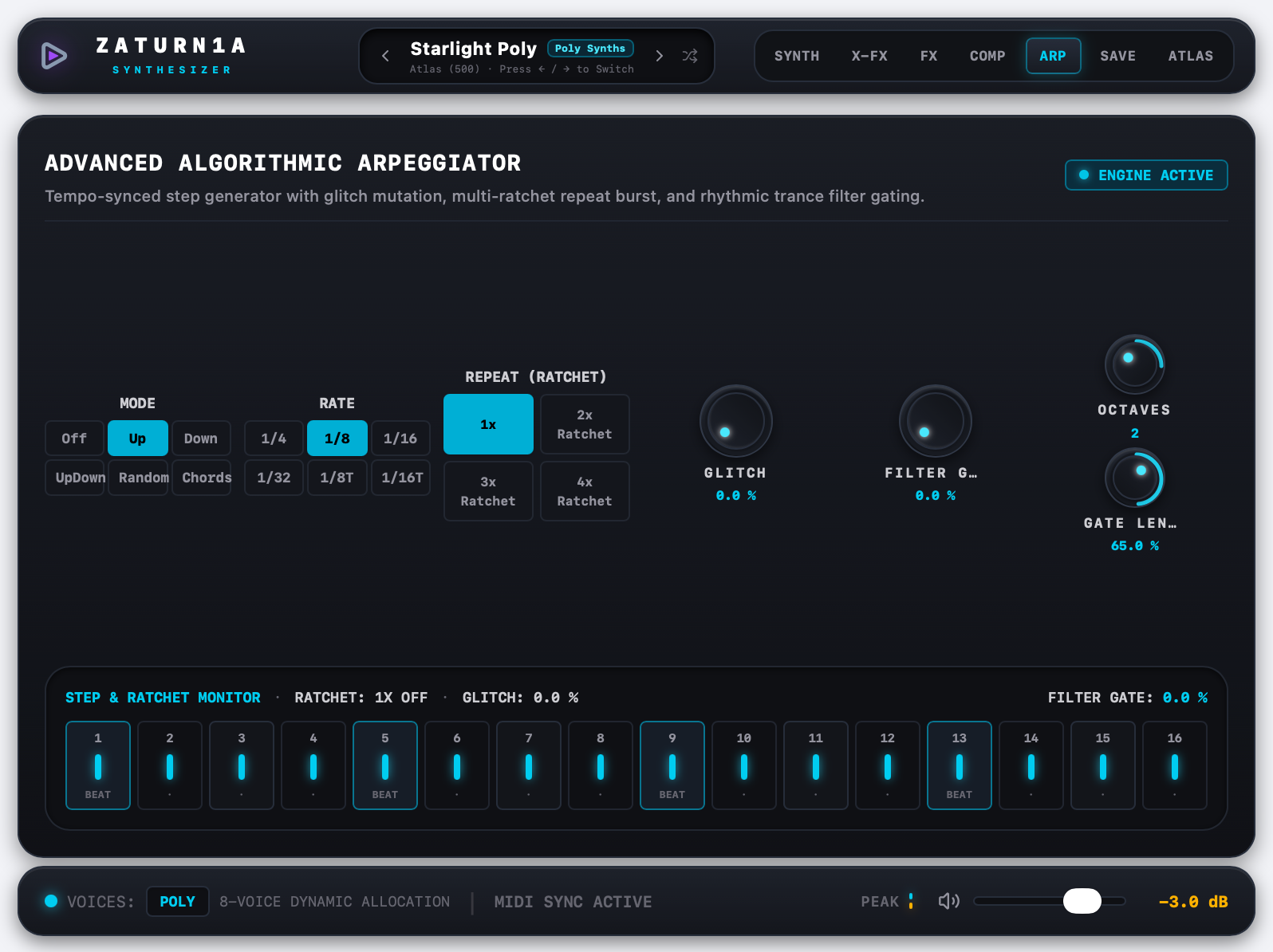This screenshot has width=1273, height=952.
Task: Click the Zaturn1a play logo icon
Action: [54, 56]
